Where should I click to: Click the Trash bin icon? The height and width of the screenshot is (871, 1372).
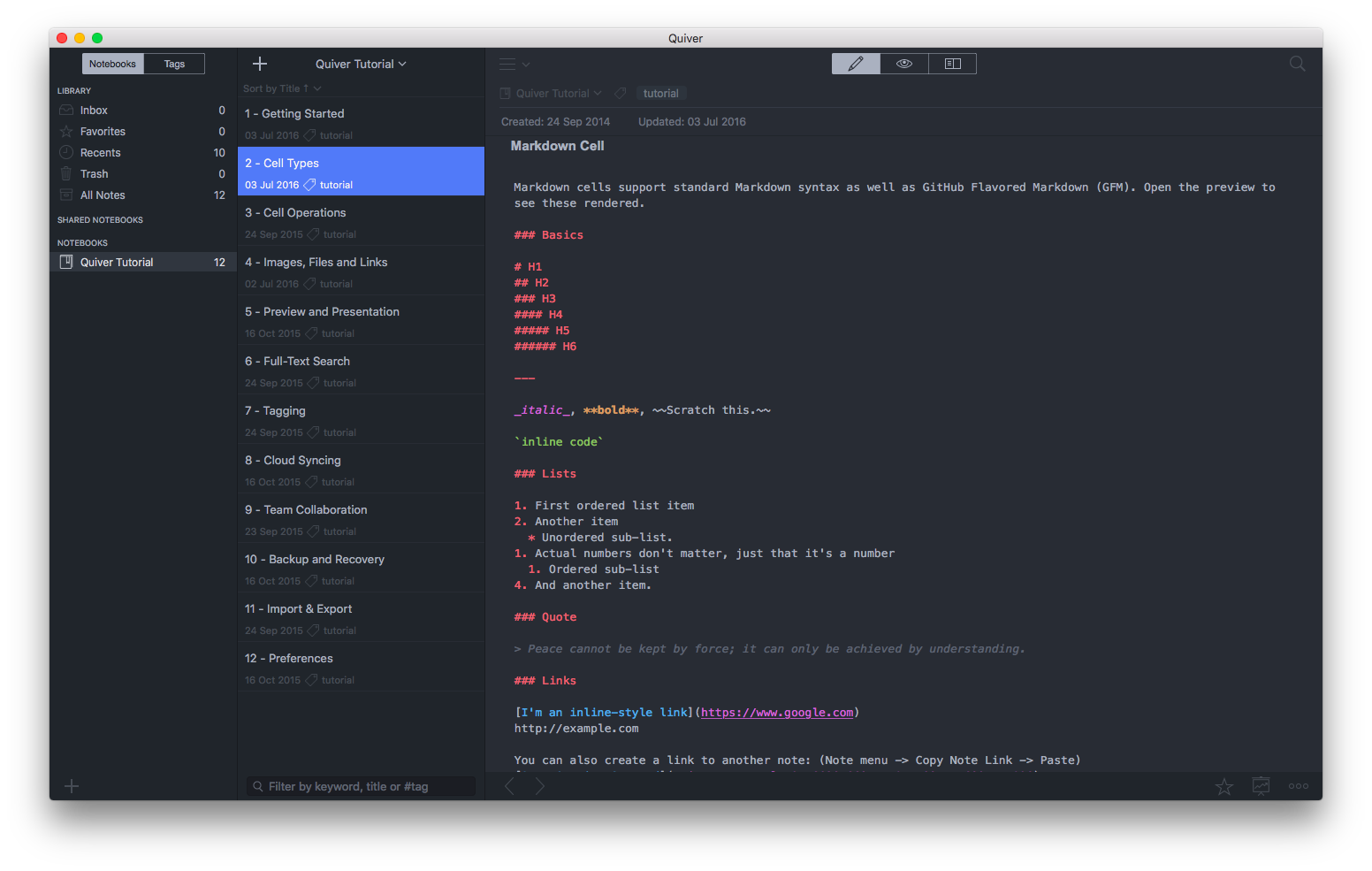(x=66, y=173)
